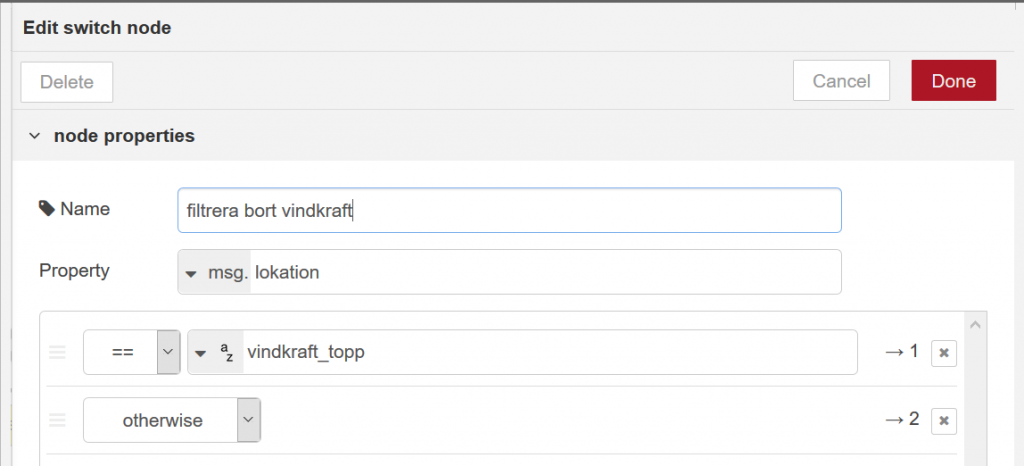Click the a-z string type icon
1024x466 pixels.
tap(227, 352)
